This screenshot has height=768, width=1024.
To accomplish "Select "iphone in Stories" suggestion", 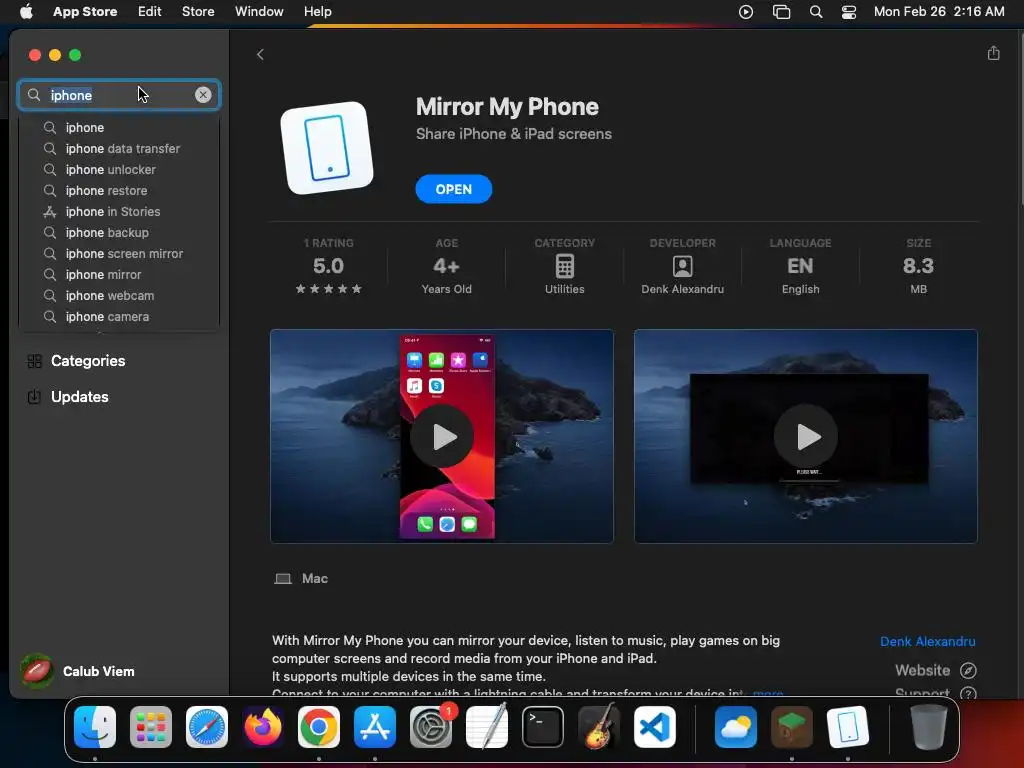I will coord(119,212).
